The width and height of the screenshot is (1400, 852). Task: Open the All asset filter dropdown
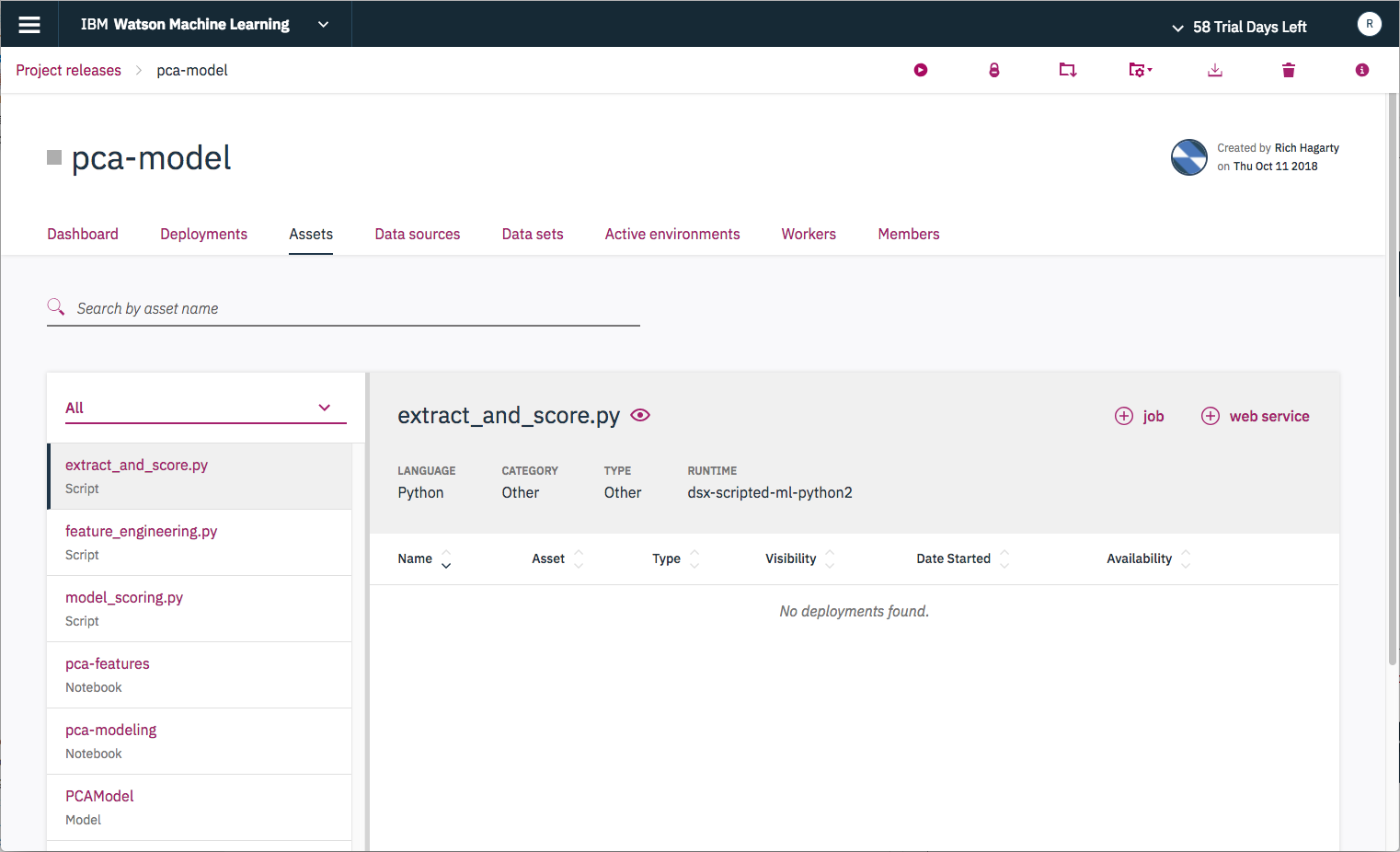(206, 408)
